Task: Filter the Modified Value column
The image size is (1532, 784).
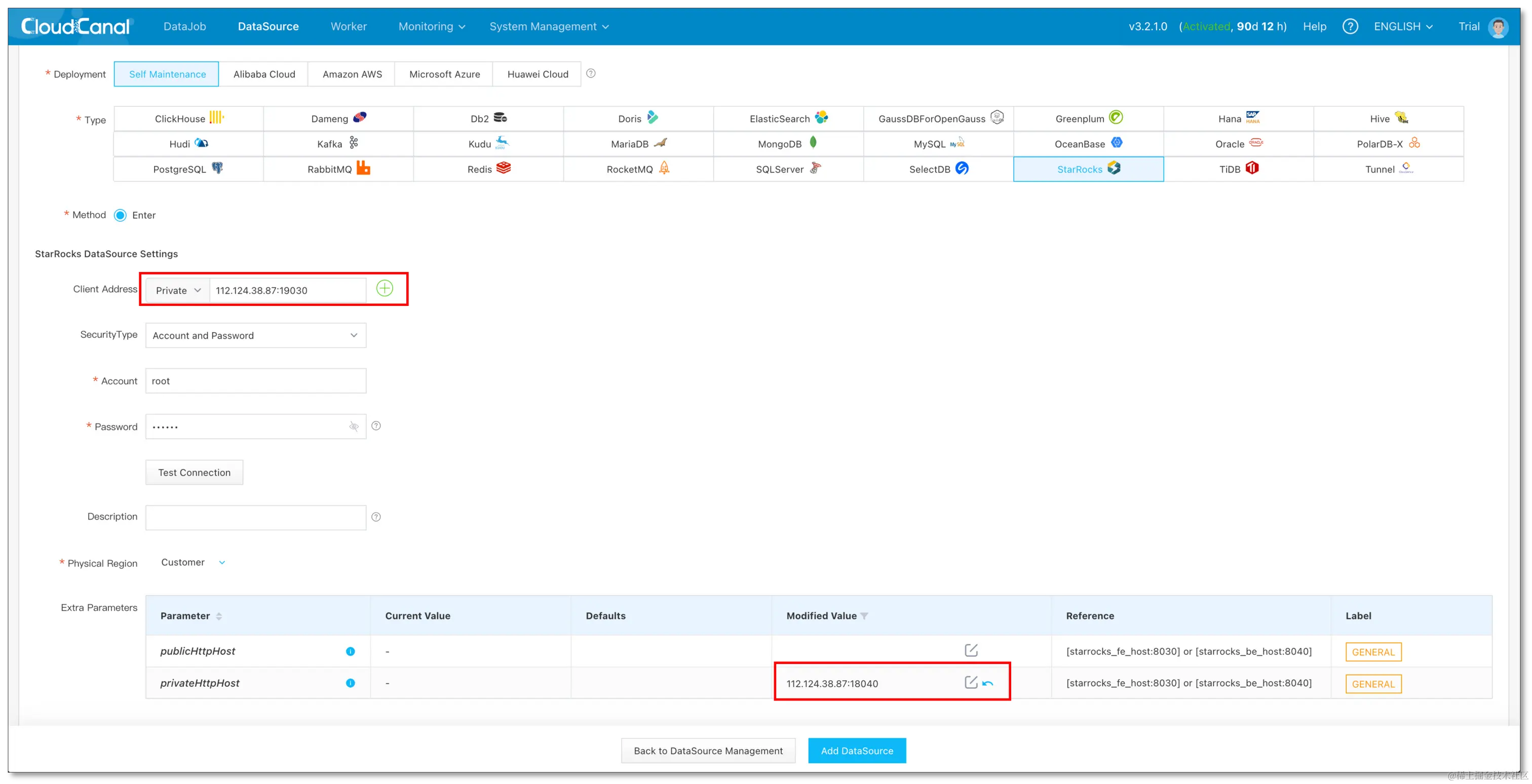Action: coord(864,616)
